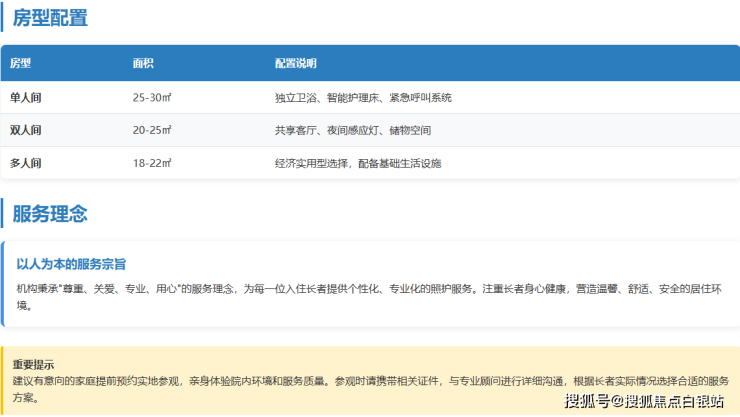Click the 多人间 row label

pyautogui.click(x=26, y=162)
